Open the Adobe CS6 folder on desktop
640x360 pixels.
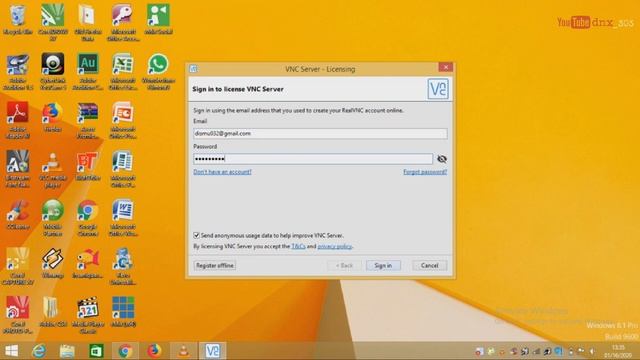[x=53, y=312]
